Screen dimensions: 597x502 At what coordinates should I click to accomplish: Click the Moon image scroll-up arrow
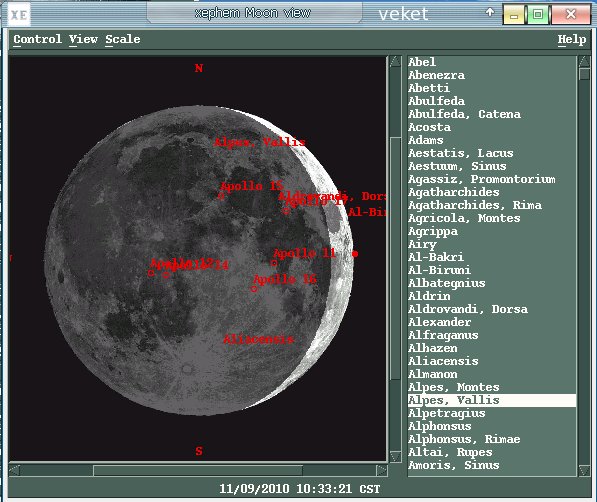[396, 61]
